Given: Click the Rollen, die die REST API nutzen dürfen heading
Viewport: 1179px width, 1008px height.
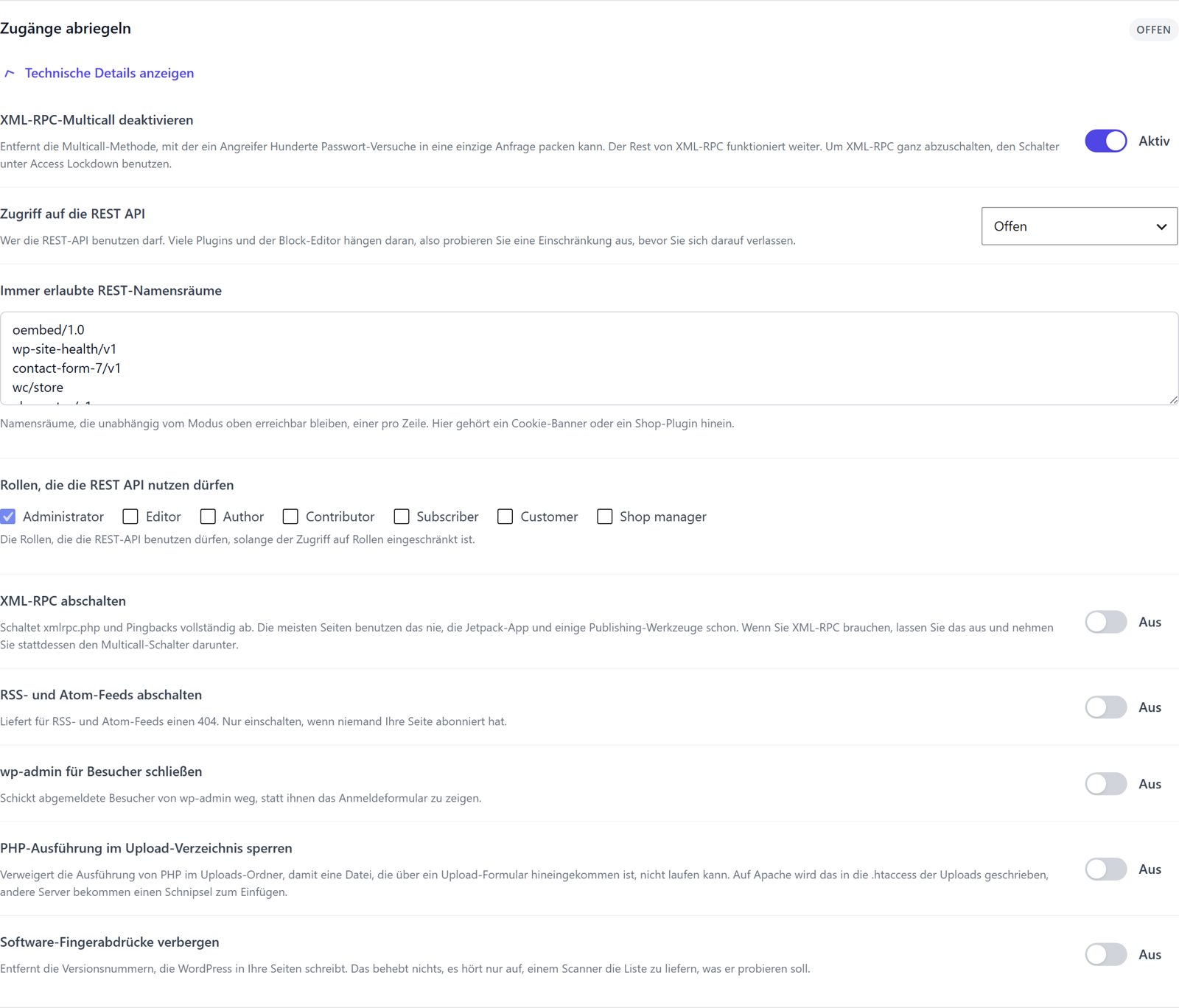Looking at the screenshot, I should (x=117, y=485).
